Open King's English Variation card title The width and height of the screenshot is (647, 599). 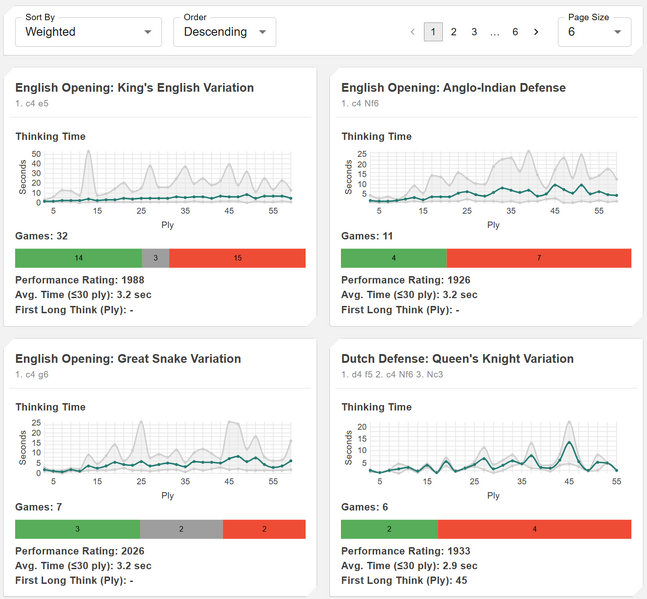point(134,88)
